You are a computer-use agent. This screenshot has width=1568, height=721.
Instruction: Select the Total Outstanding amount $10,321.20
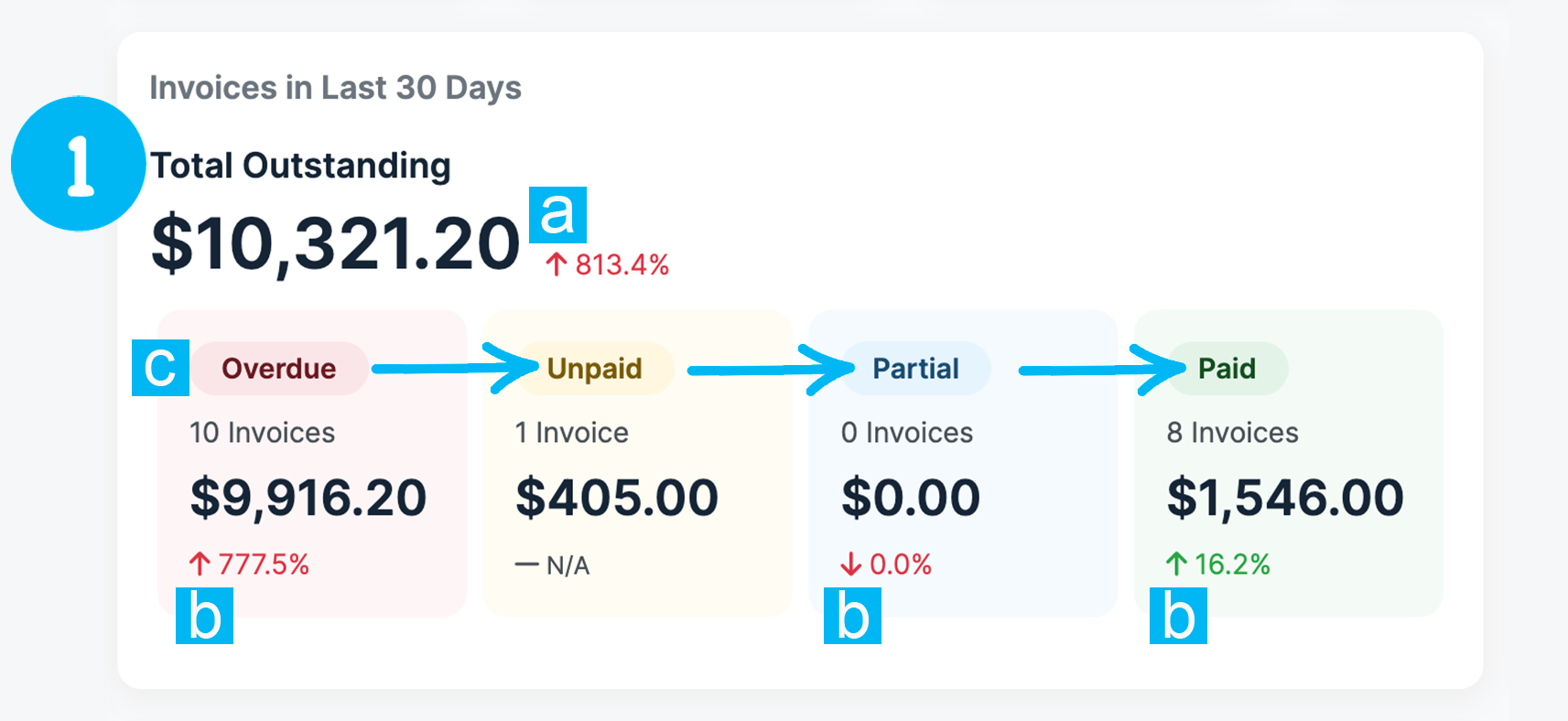click(x=336, y=241)
